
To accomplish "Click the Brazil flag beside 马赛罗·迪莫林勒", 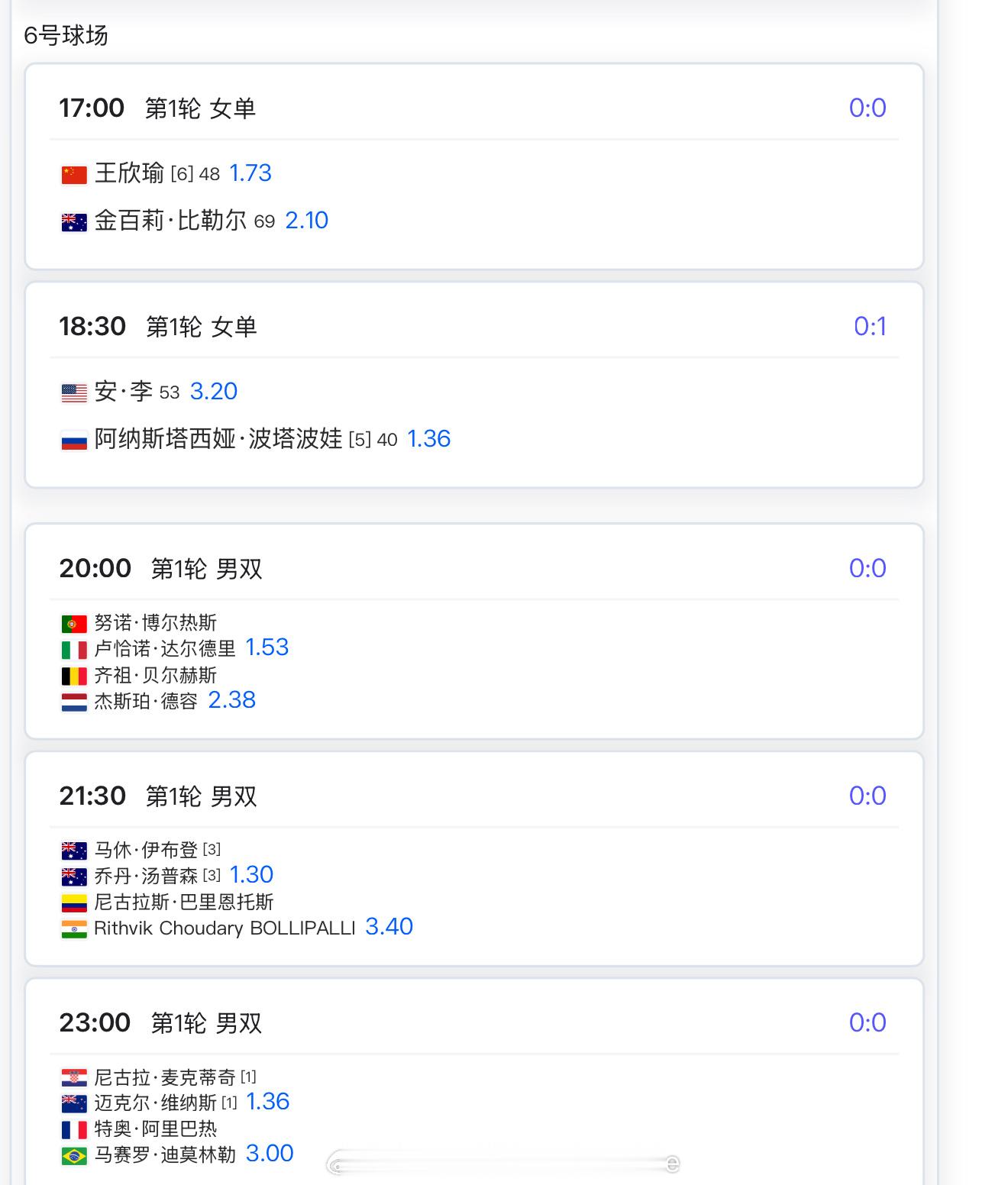I will [74, 1156].
